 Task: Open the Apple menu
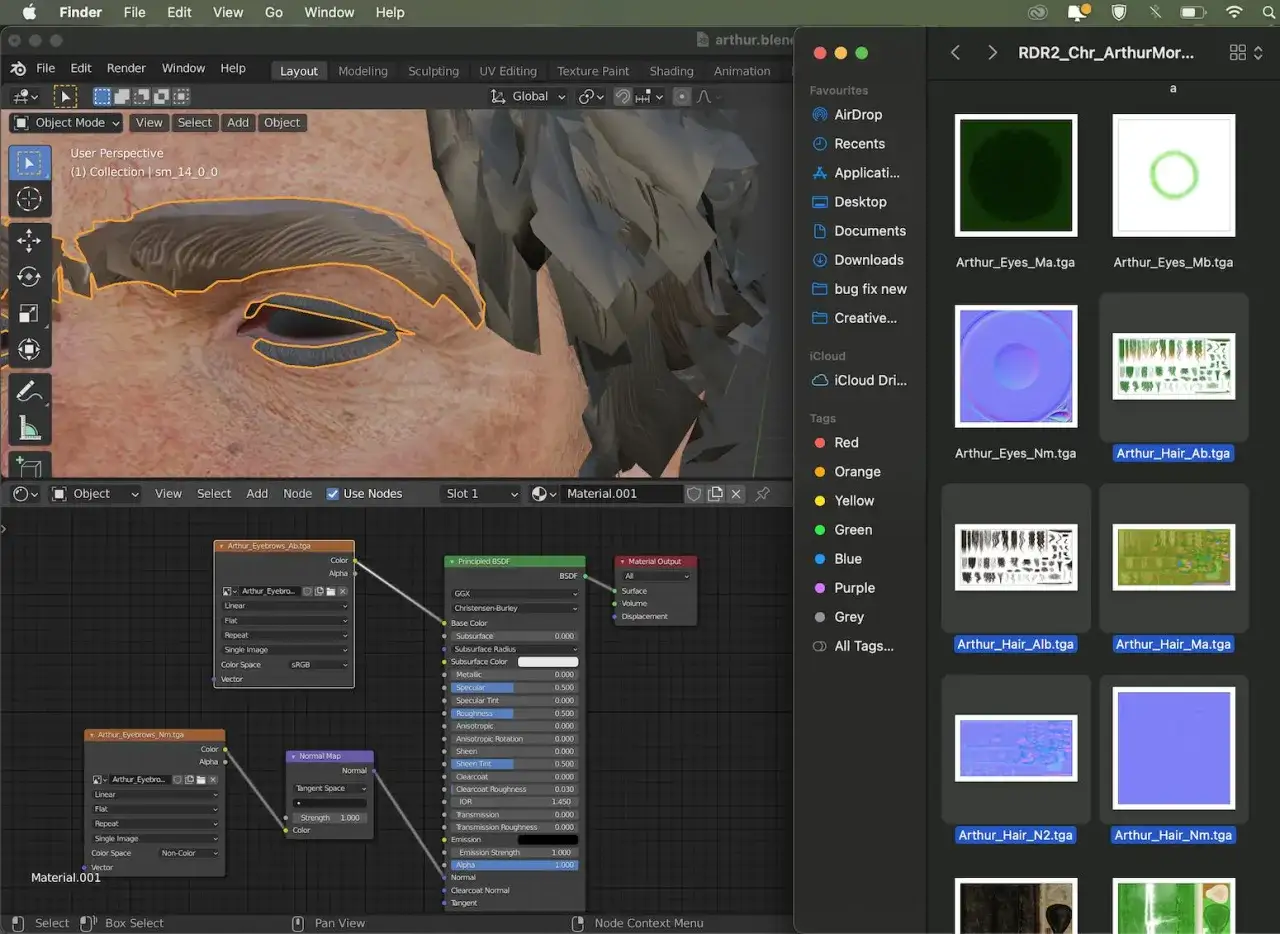29,12
